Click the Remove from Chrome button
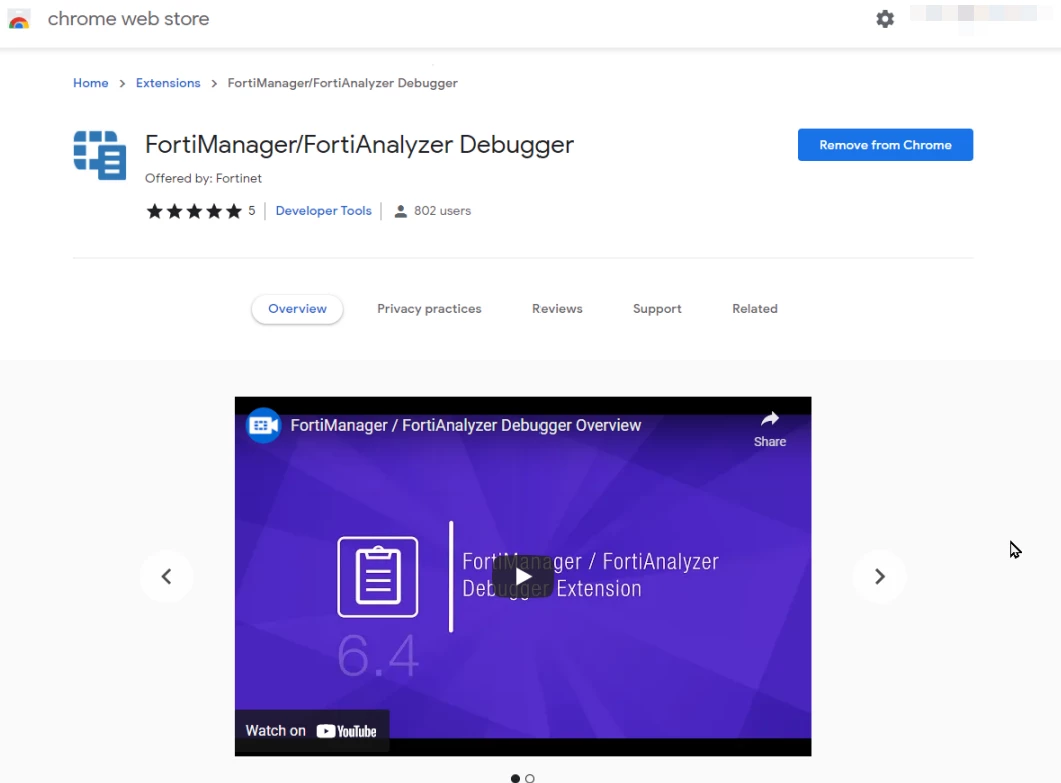This screenshot has height=783, width=1061. coord(885,145)
